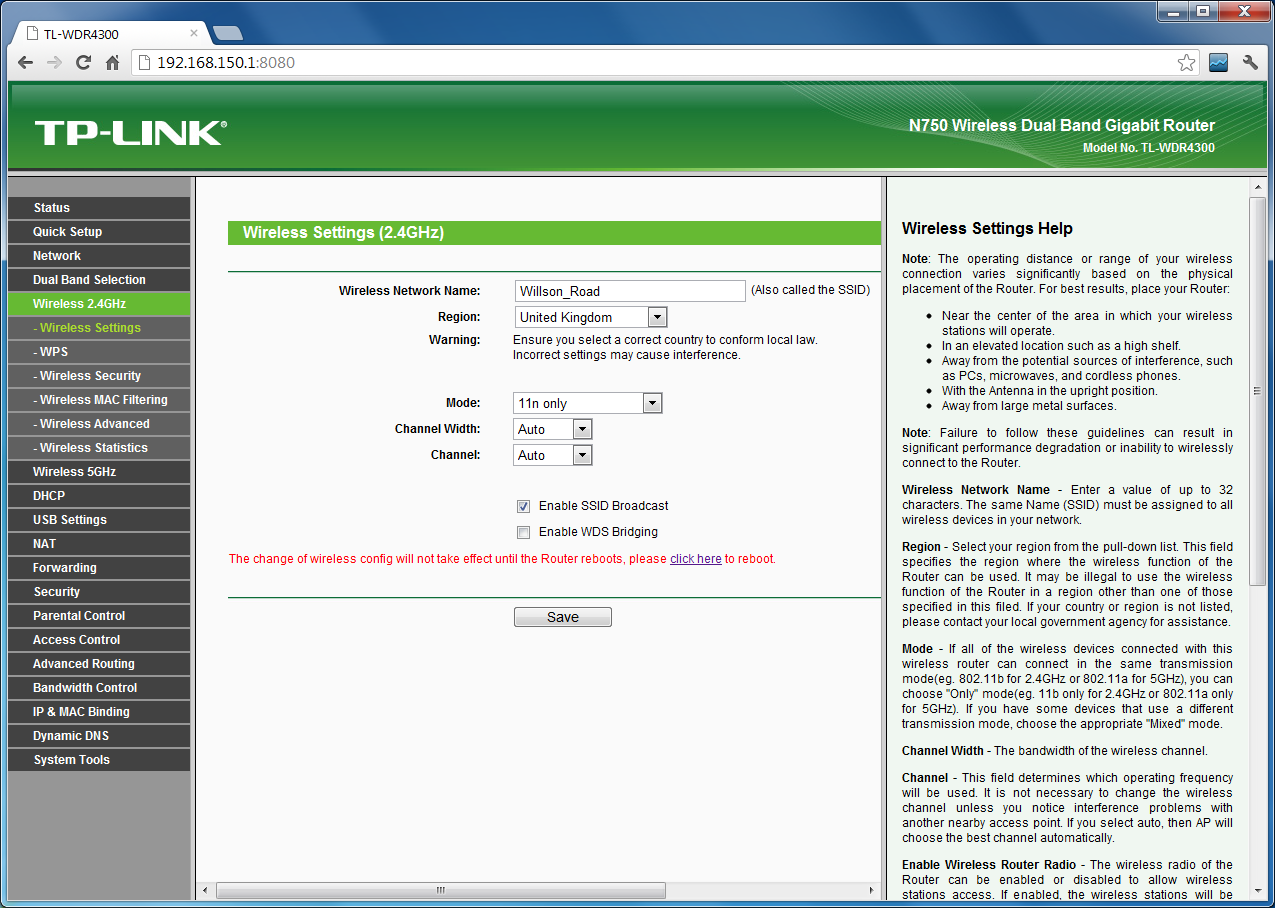Open Wireless MAC Filtering

98,400
